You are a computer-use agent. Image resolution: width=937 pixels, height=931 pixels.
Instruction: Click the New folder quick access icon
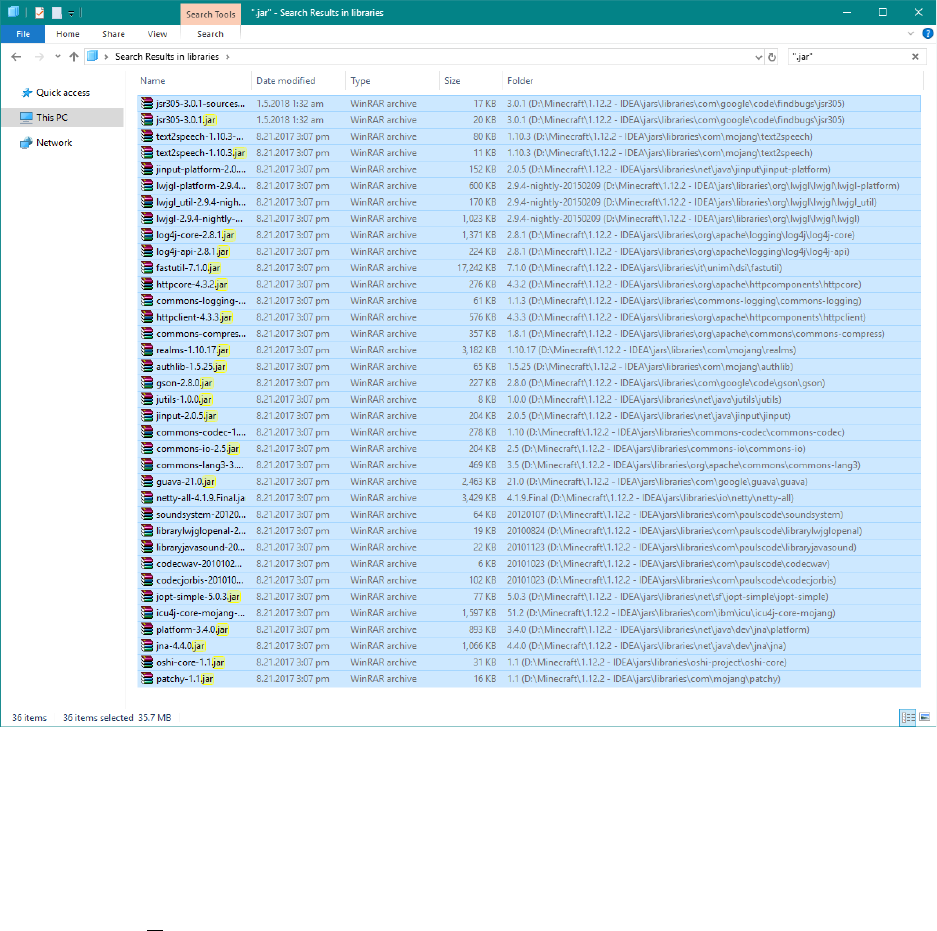point(57,13)
